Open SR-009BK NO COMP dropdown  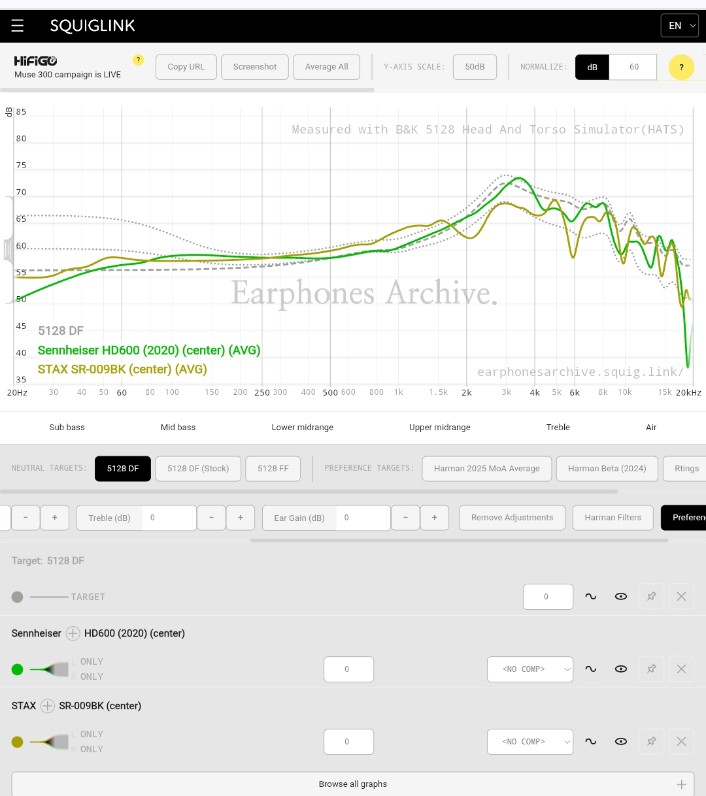[530, 742]
